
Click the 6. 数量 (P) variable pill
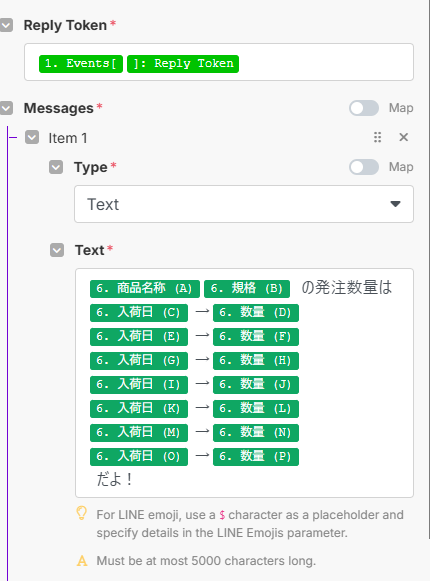point(256,456)
